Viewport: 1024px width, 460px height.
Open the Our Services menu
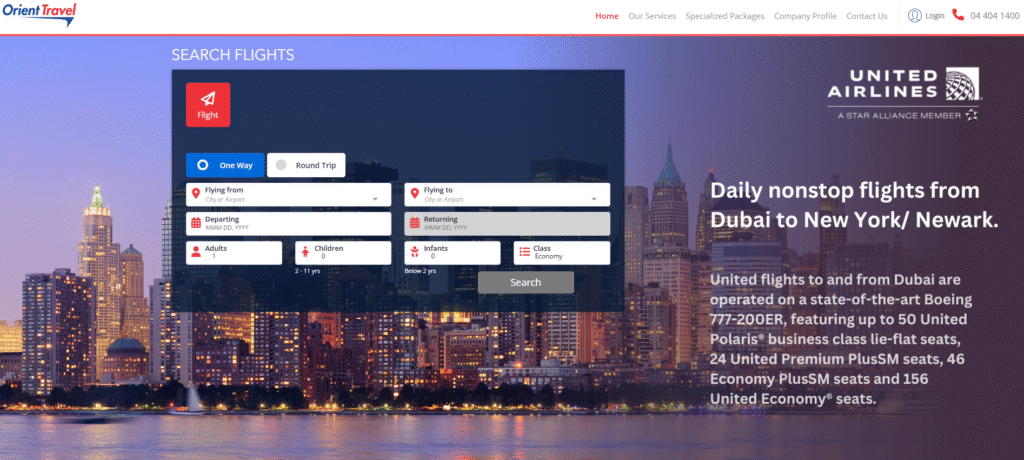(652, 16)
